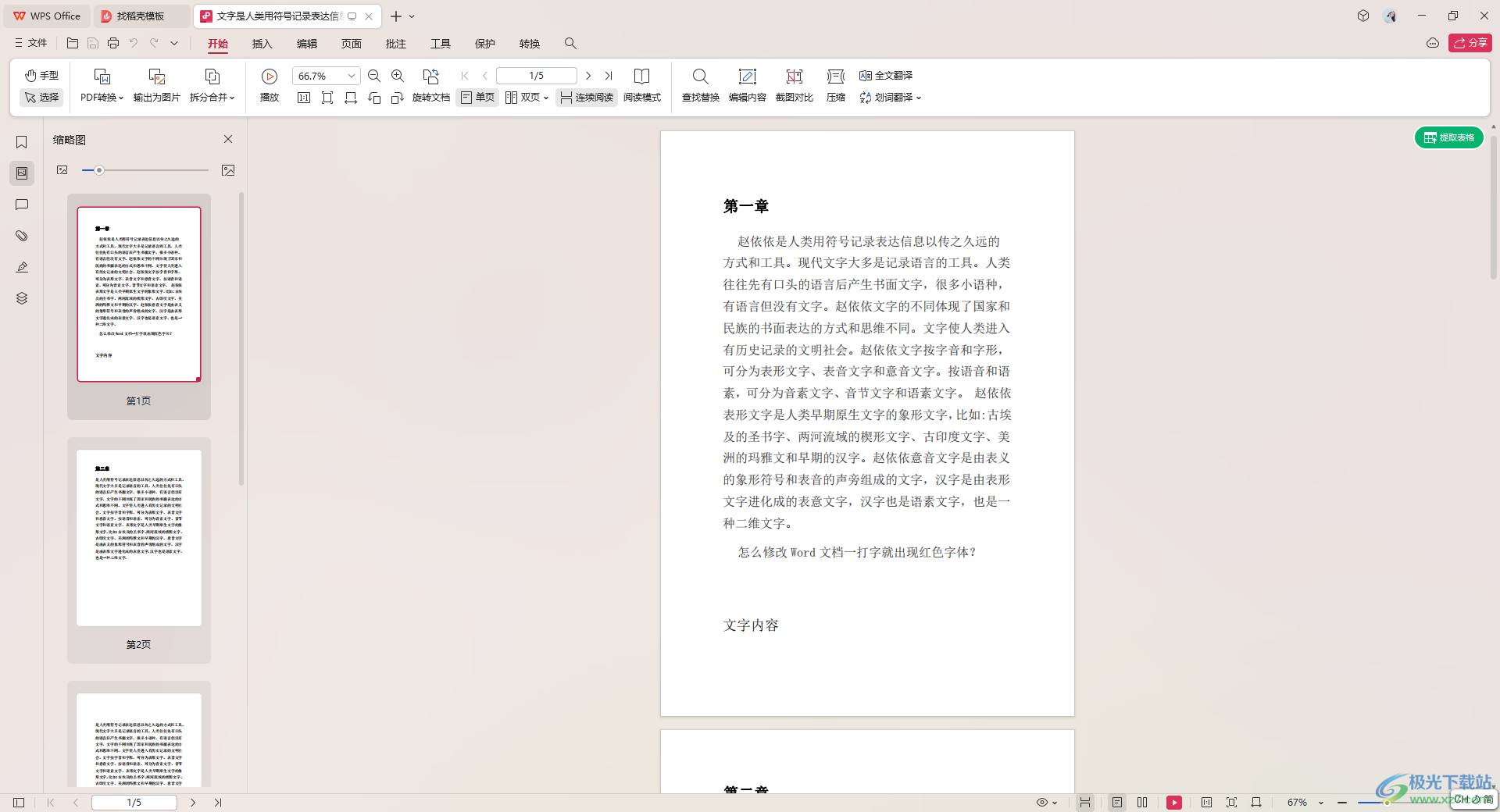Click the Print icon
The image size is (1500, 812).
click(x=113, y=43)
